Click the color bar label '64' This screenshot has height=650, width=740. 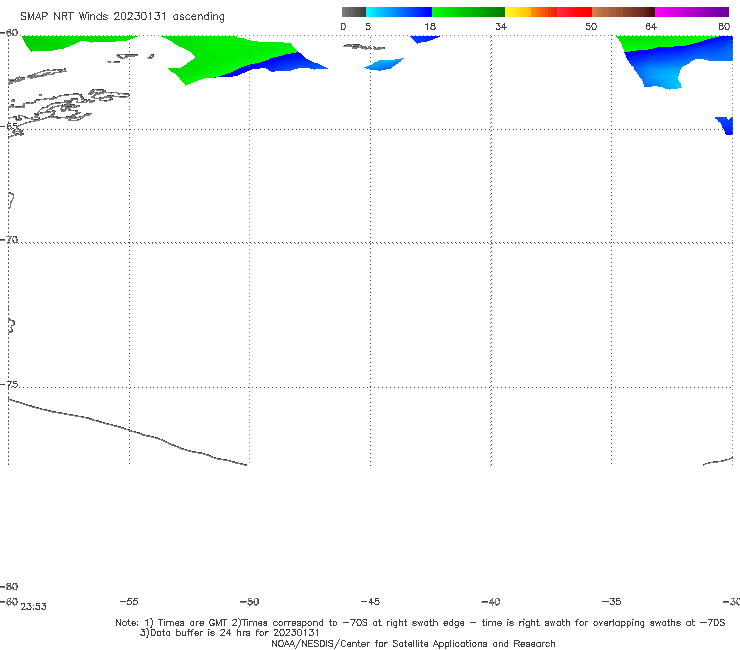tap(651, 26)
